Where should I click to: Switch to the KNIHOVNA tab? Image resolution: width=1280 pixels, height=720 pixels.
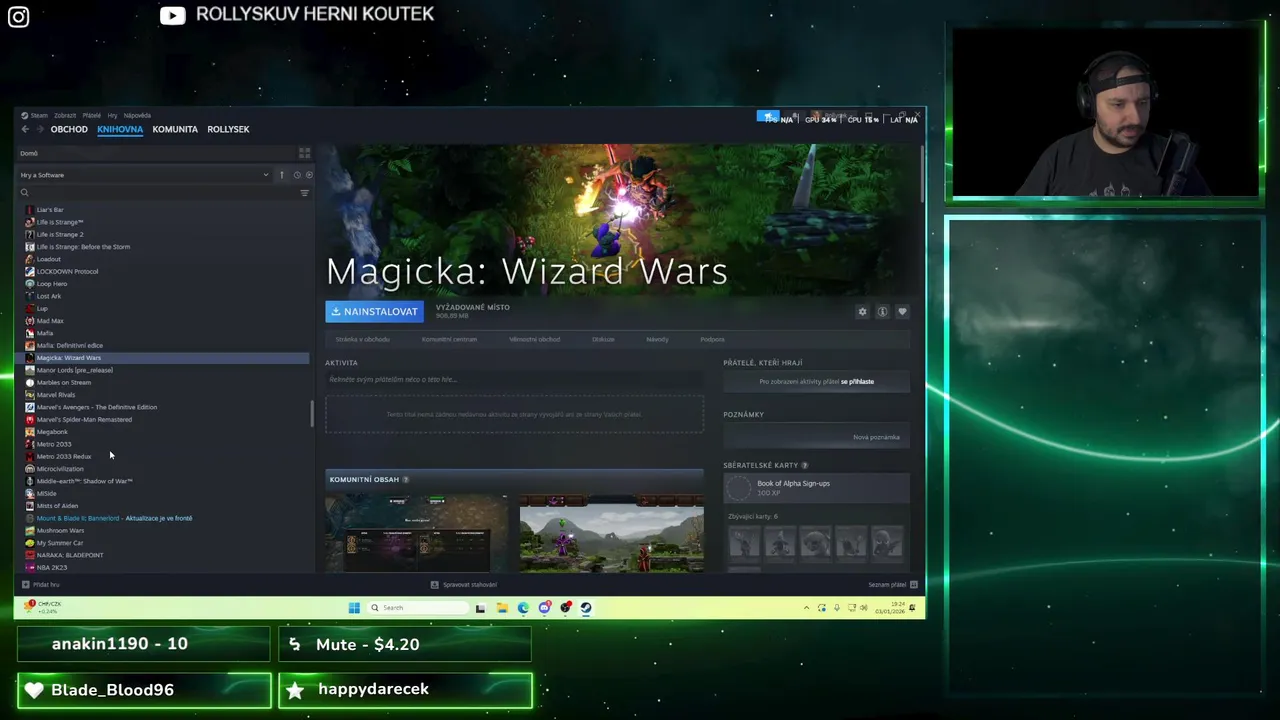(120, 129)
